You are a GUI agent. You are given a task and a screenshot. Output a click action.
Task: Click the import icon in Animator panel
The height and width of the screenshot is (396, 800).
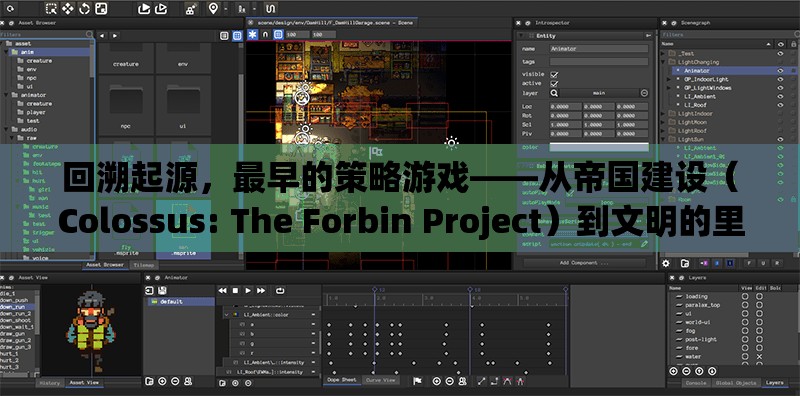click(149, 290)
